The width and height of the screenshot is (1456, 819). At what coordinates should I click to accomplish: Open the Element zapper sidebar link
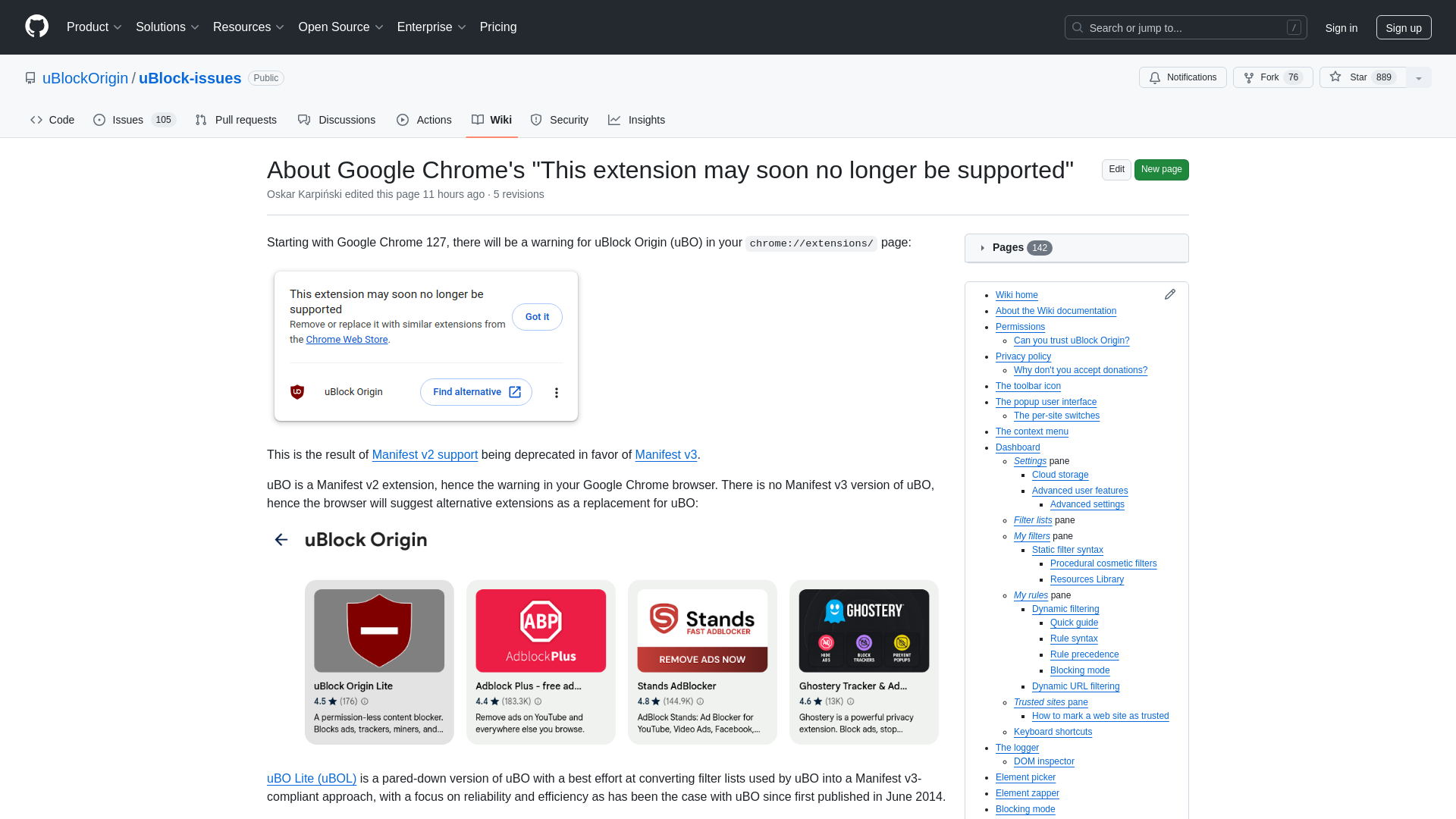(x=1027, y=793)
